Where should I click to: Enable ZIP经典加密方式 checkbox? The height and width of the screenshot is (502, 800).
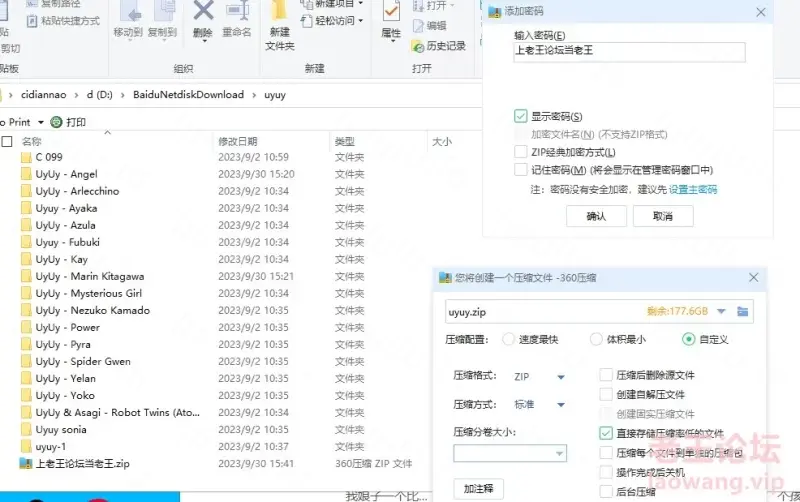520,152
